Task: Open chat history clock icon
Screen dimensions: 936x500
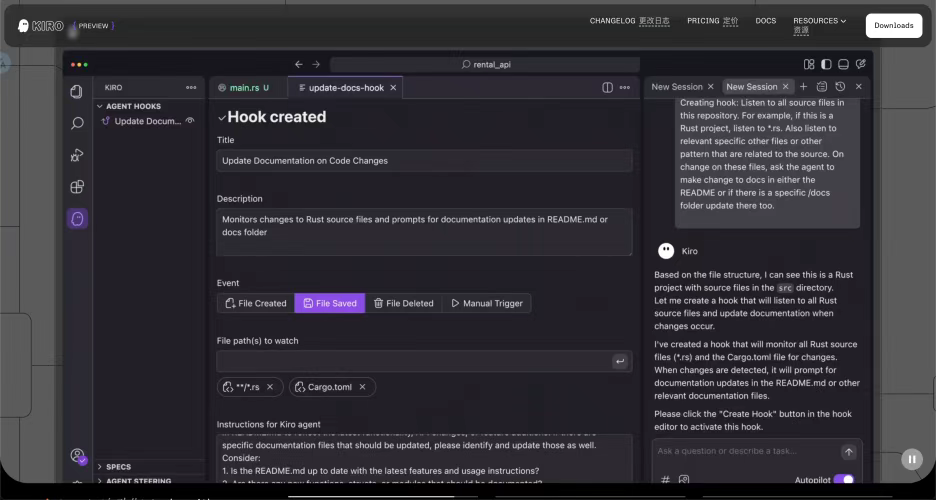Action: (840, 87)
